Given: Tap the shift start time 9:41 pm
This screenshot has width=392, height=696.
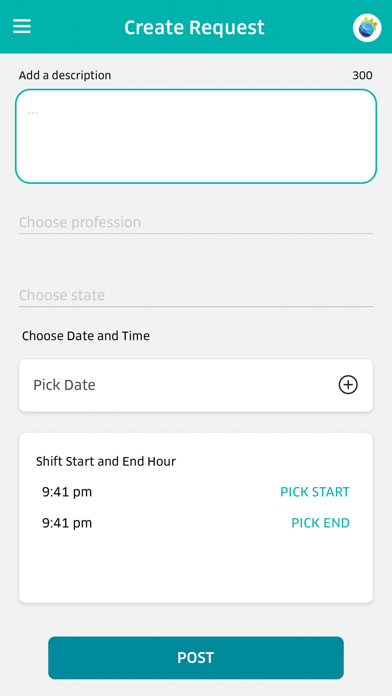Looking at the screenshot, I should click(x=67, y=492).
